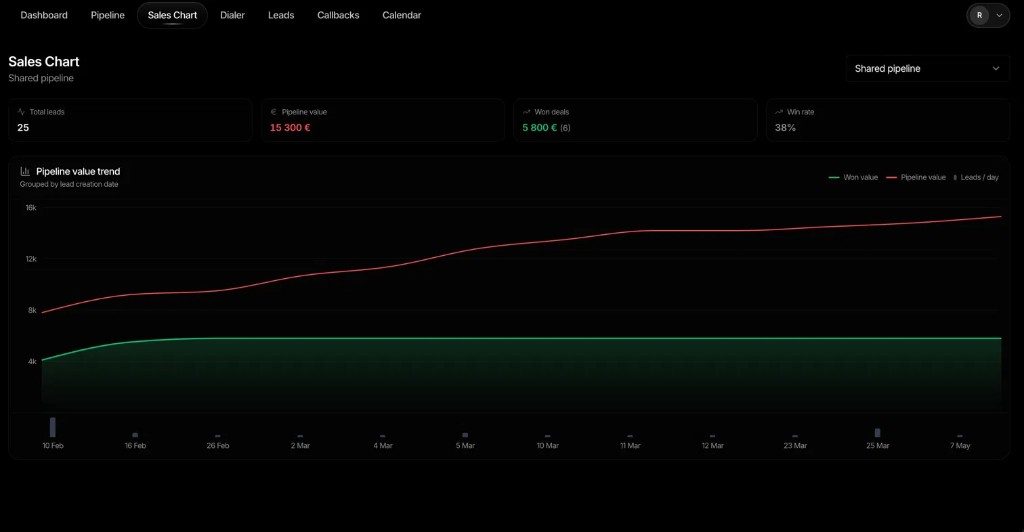1024x532 pixels.
Task: Click the 2 Mar axis label
Action: tap(300, 446)
